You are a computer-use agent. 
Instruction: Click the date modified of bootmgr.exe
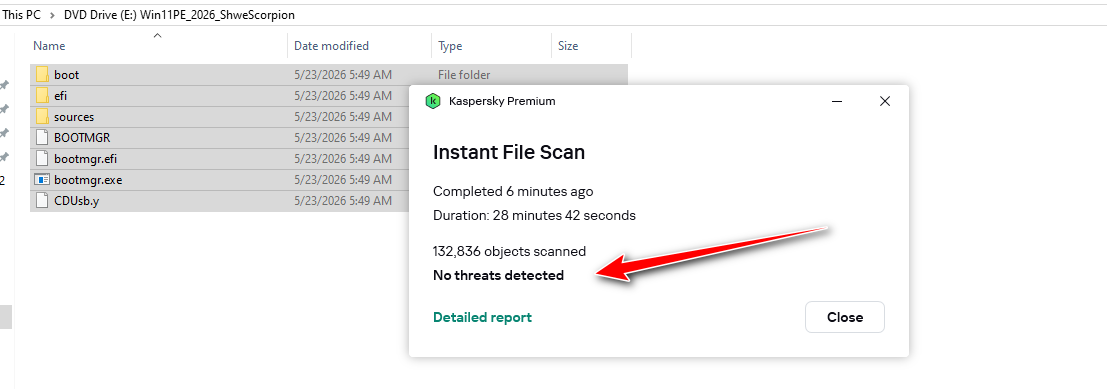coord(342,180)
